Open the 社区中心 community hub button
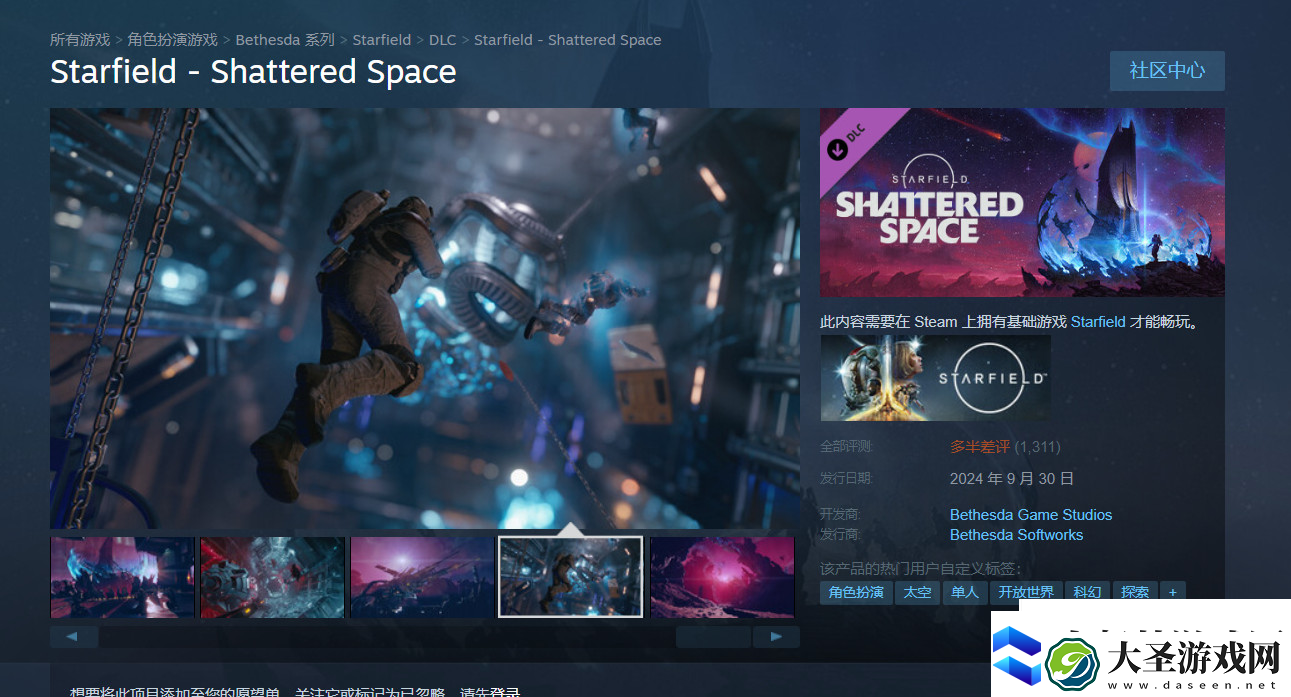This screenshot has width=1291, height=697. coord(1167,71)
